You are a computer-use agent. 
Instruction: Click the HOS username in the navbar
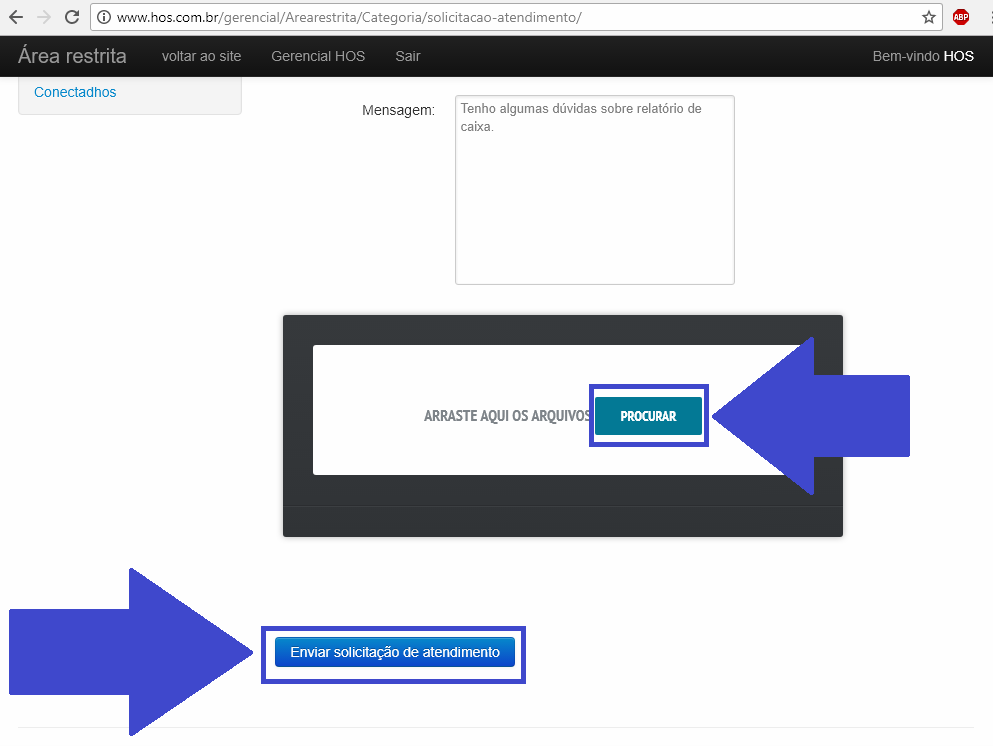click(958, 56)
